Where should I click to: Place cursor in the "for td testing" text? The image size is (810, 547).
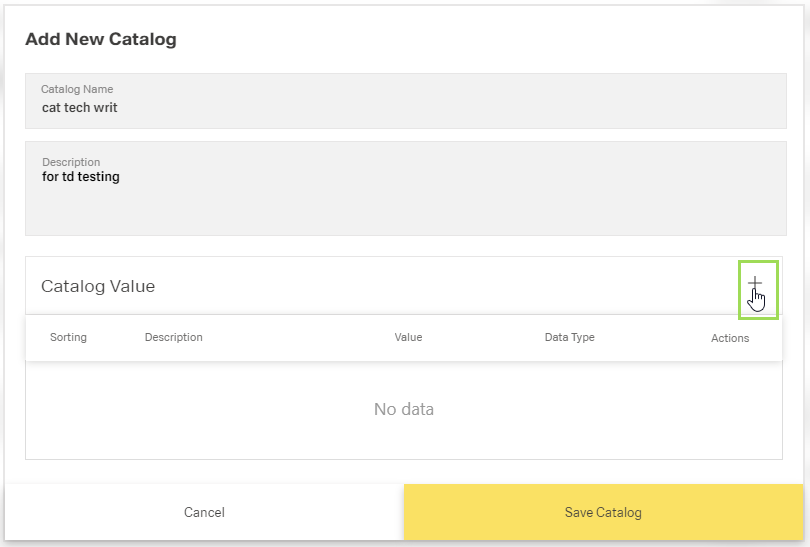click(81, 177)
